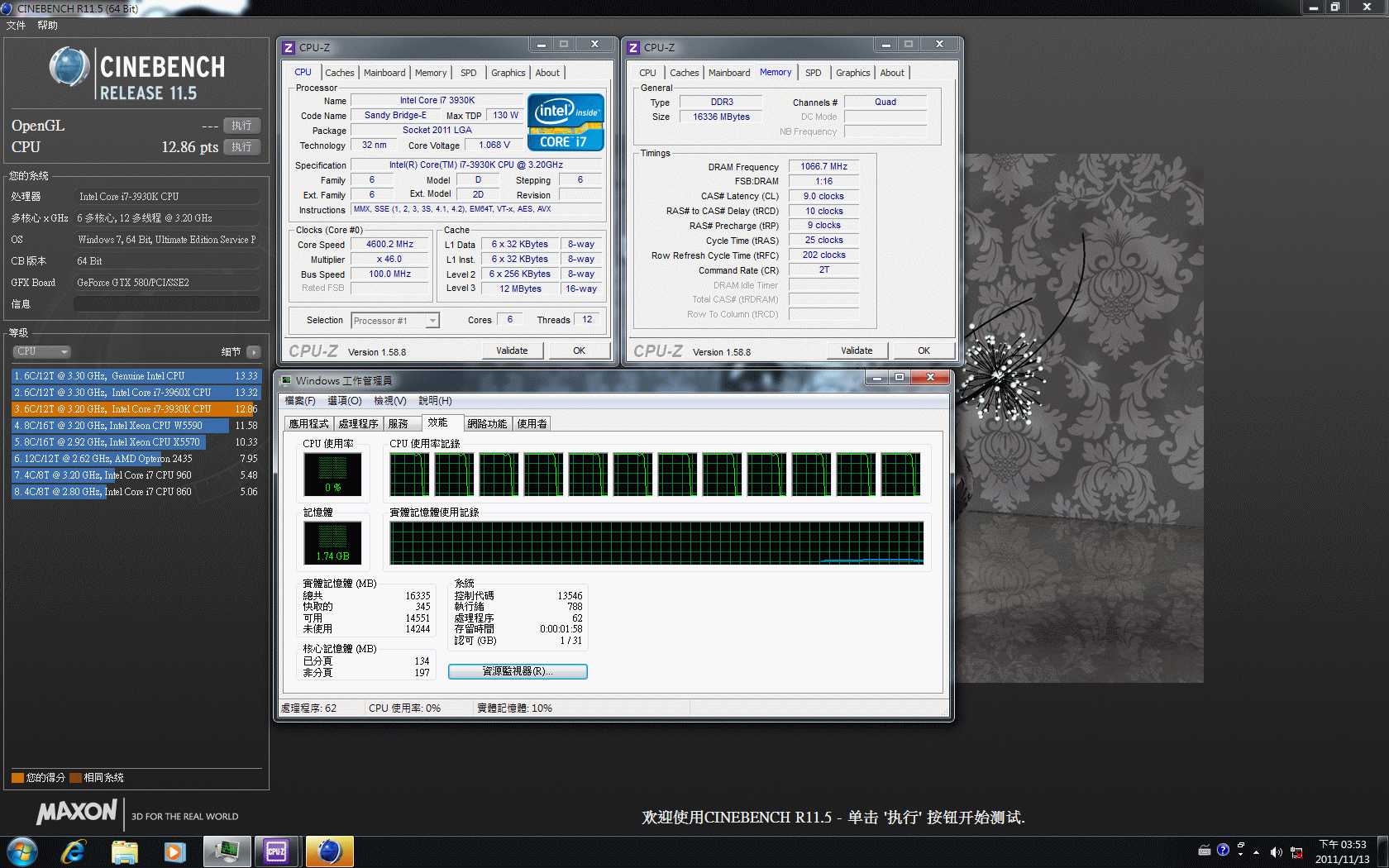Image resolution: width=1389 pixels, height=868 pixels.
Task: Switch to SPD tab in left CPU-Z
Action: (x=468, y=73)
